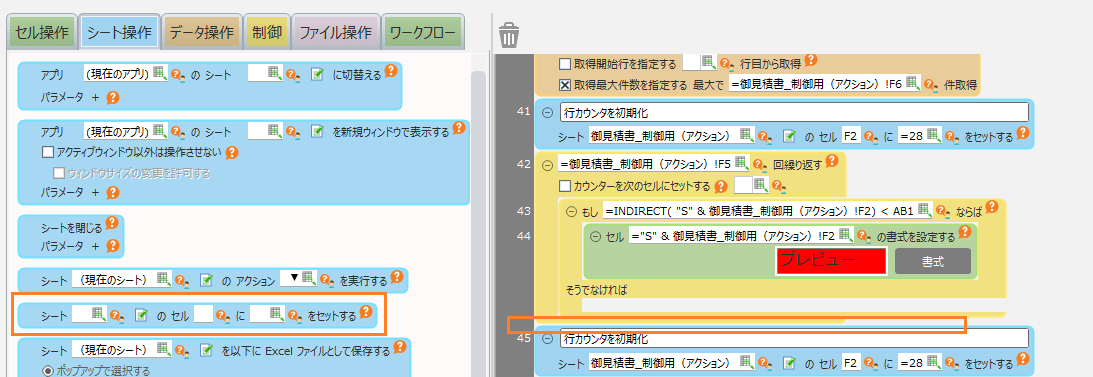Open the アクション dropdown arrow

[x=293, y=279]
